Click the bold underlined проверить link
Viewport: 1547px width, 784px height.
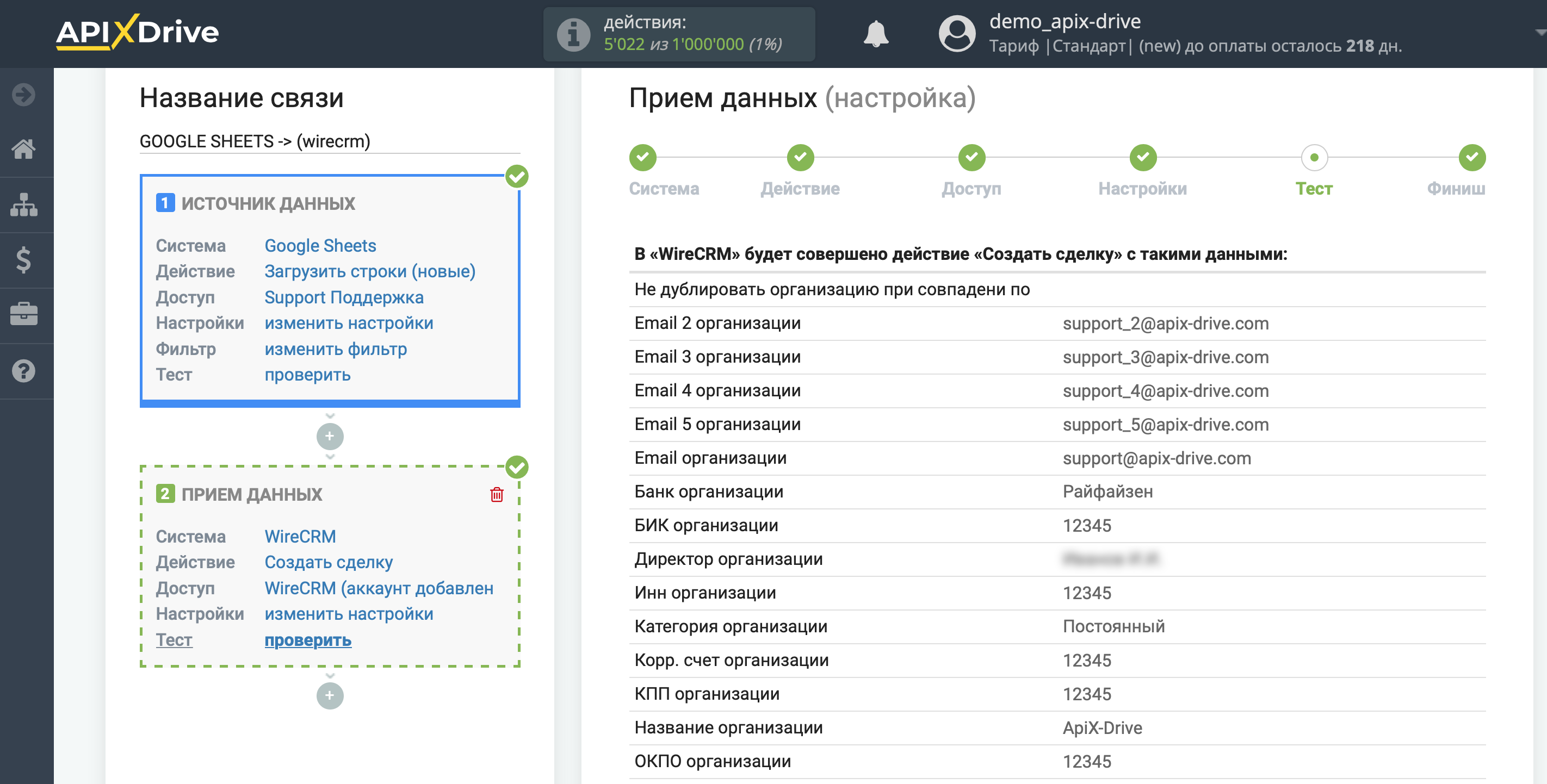308,640
